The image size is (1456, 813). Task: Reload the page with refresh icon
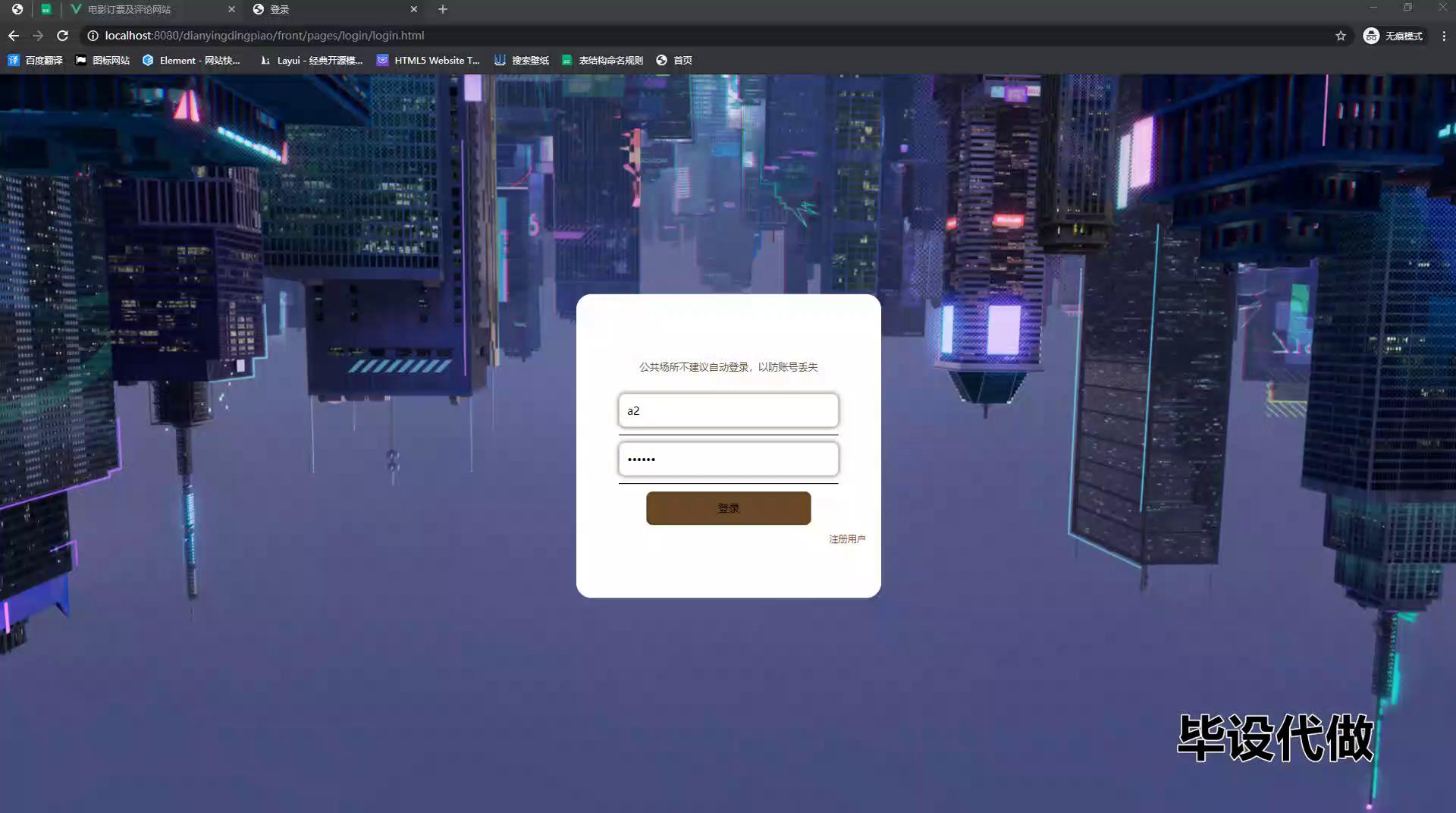(x=63, y=36)
